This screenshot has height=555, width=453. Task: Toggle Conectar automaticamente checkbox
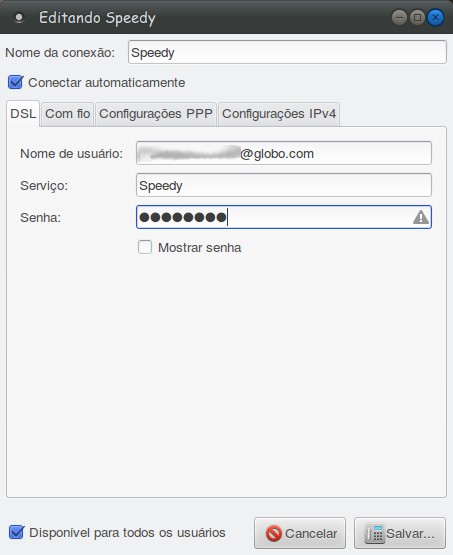pyautogui.click(x=16, y=82)
